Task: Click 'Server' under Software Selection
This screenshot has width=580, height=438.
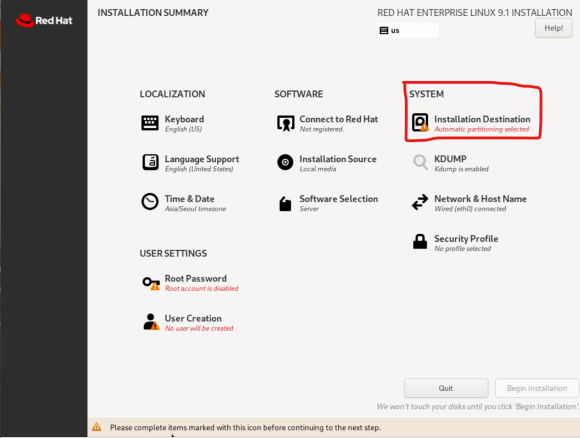Action: 309,209
